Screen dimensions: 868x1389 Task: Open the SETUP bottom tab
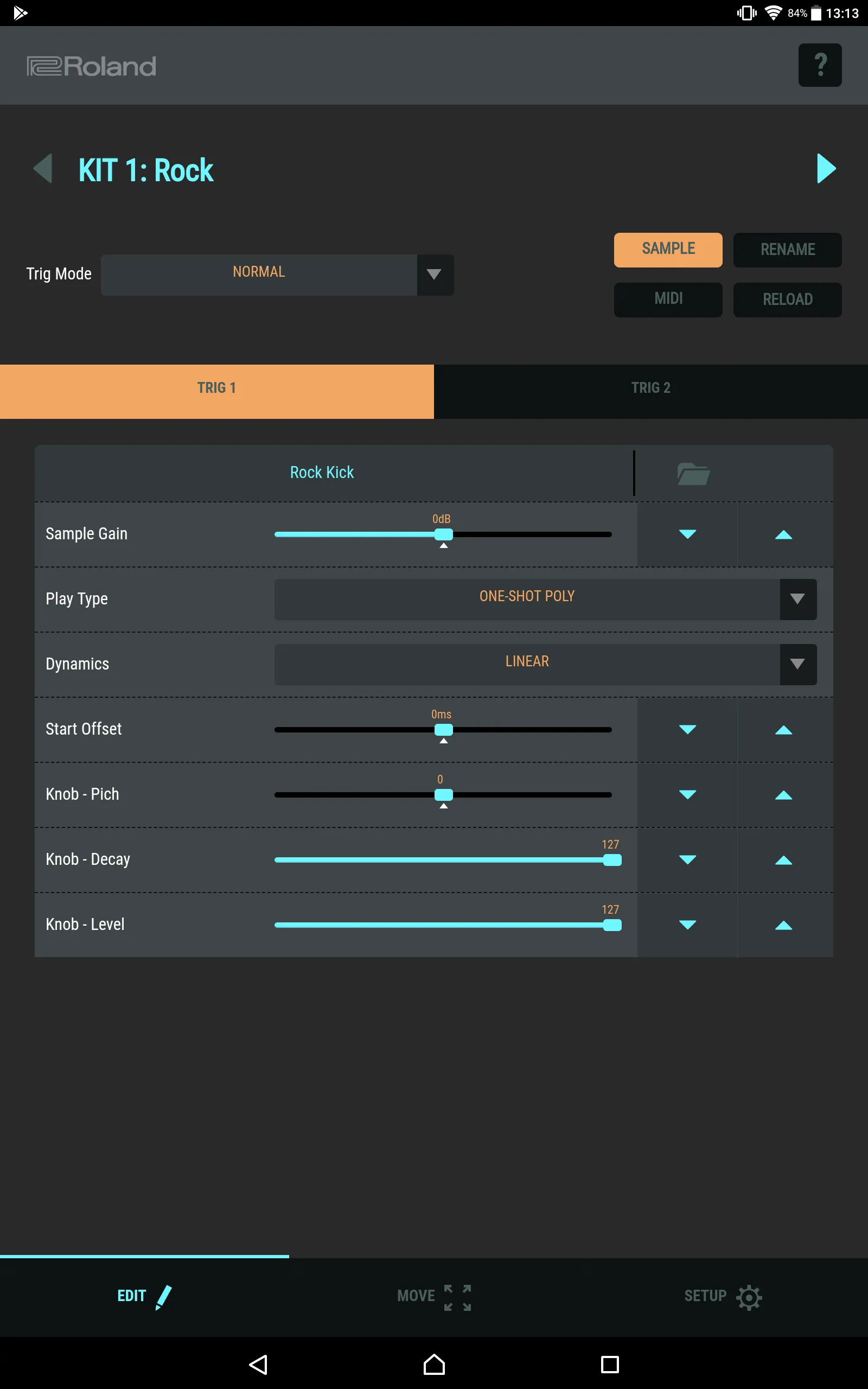723,1297
